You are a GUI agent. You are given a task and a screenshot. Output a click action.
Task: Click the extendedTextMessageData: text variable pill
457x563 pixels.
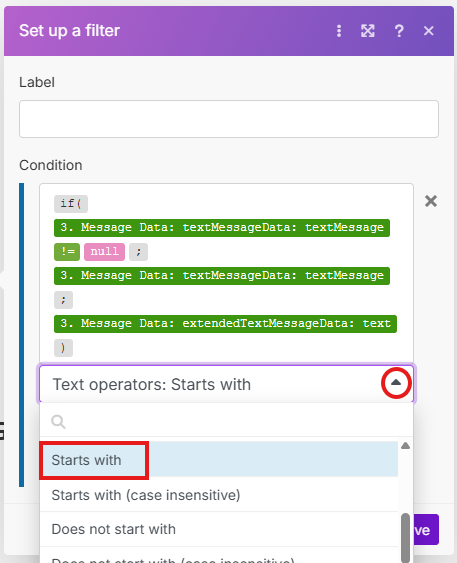pyautogui.click(x=225, y=324)
